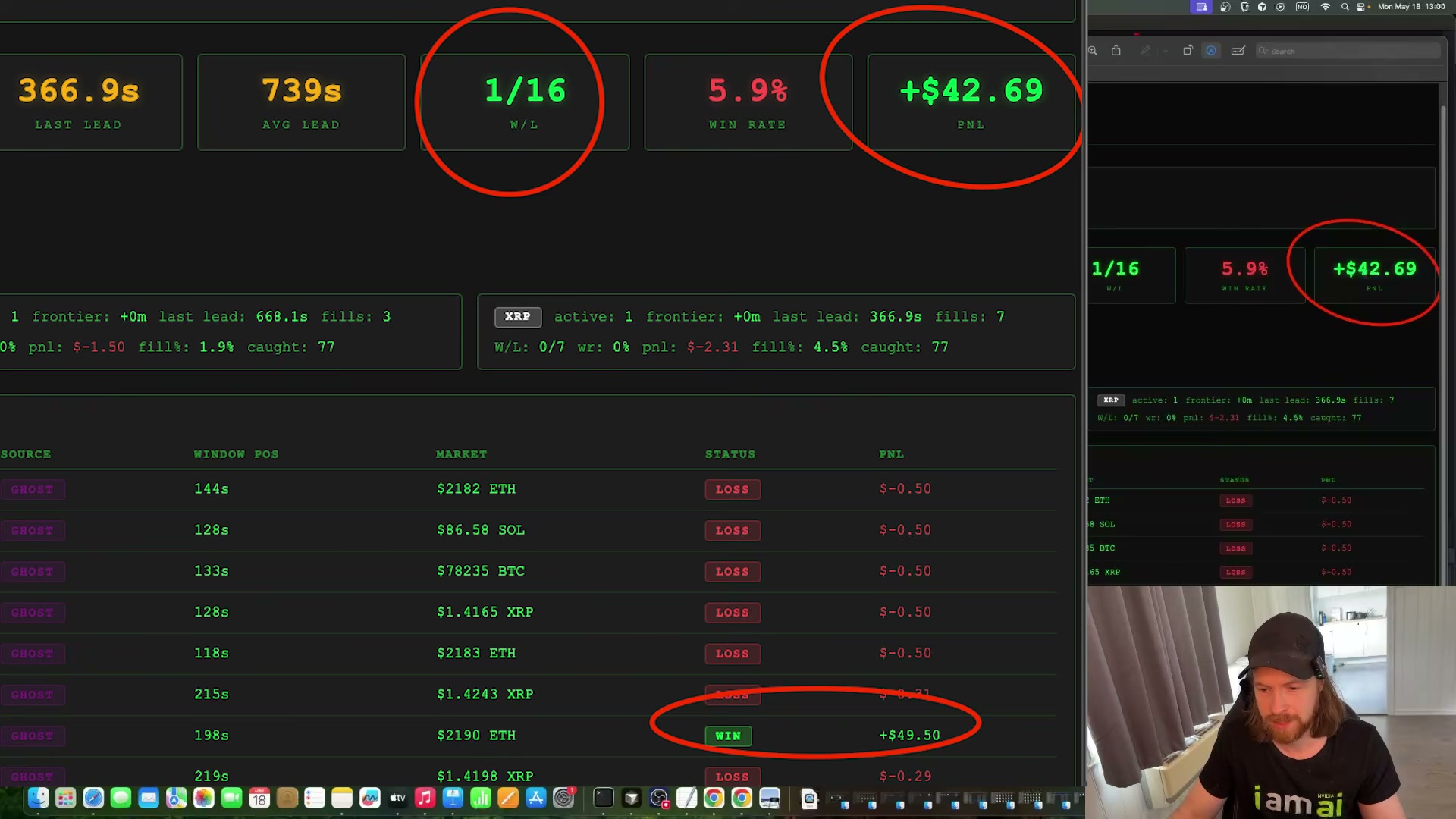Click the +$42.69 PNL value in Preview window
Image resolution: width=1456 pixels, height=819 pixels.
pyautogui.click(x=1375, y=268)
